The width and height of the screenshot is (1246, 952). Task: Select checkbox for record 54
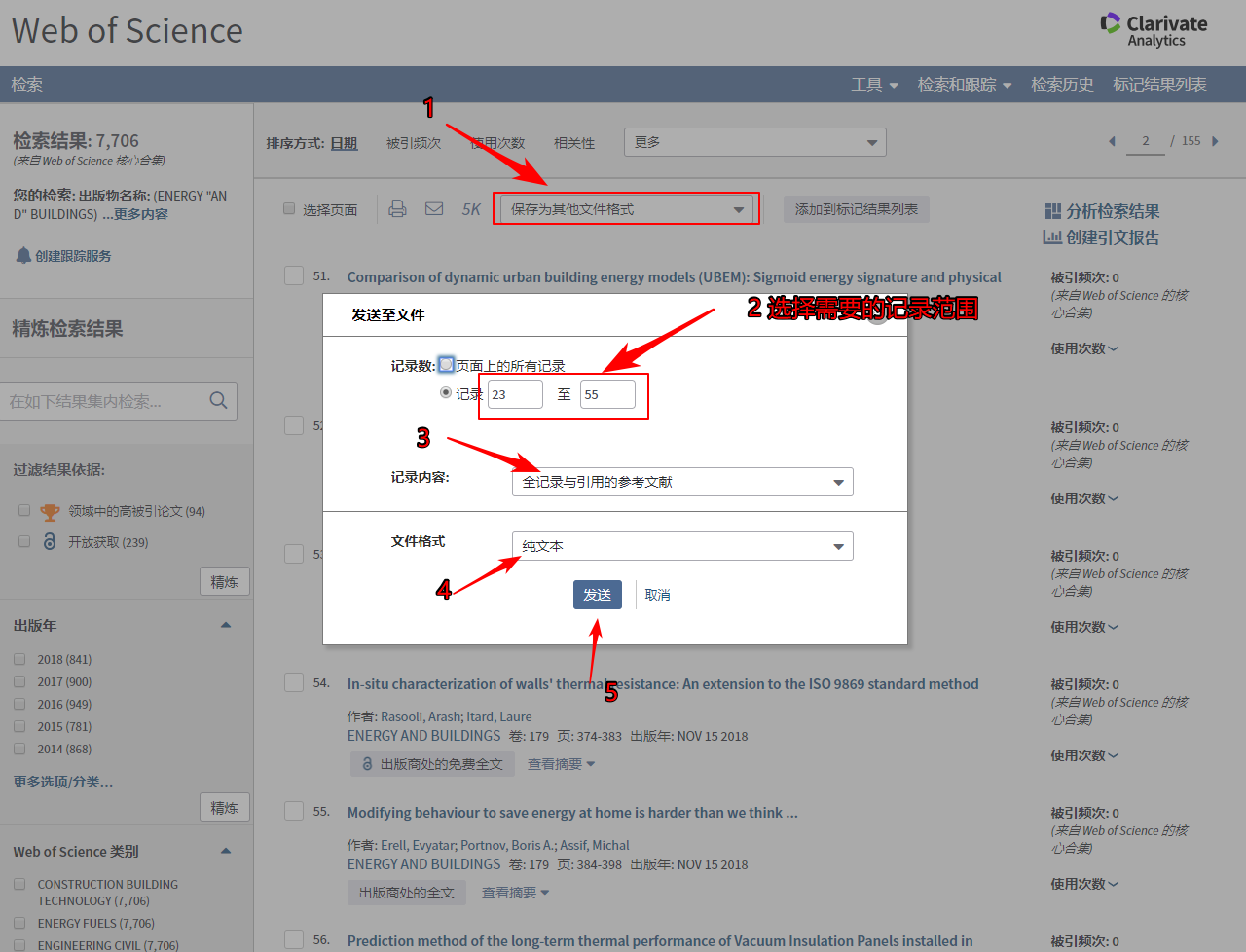[294, 682]
